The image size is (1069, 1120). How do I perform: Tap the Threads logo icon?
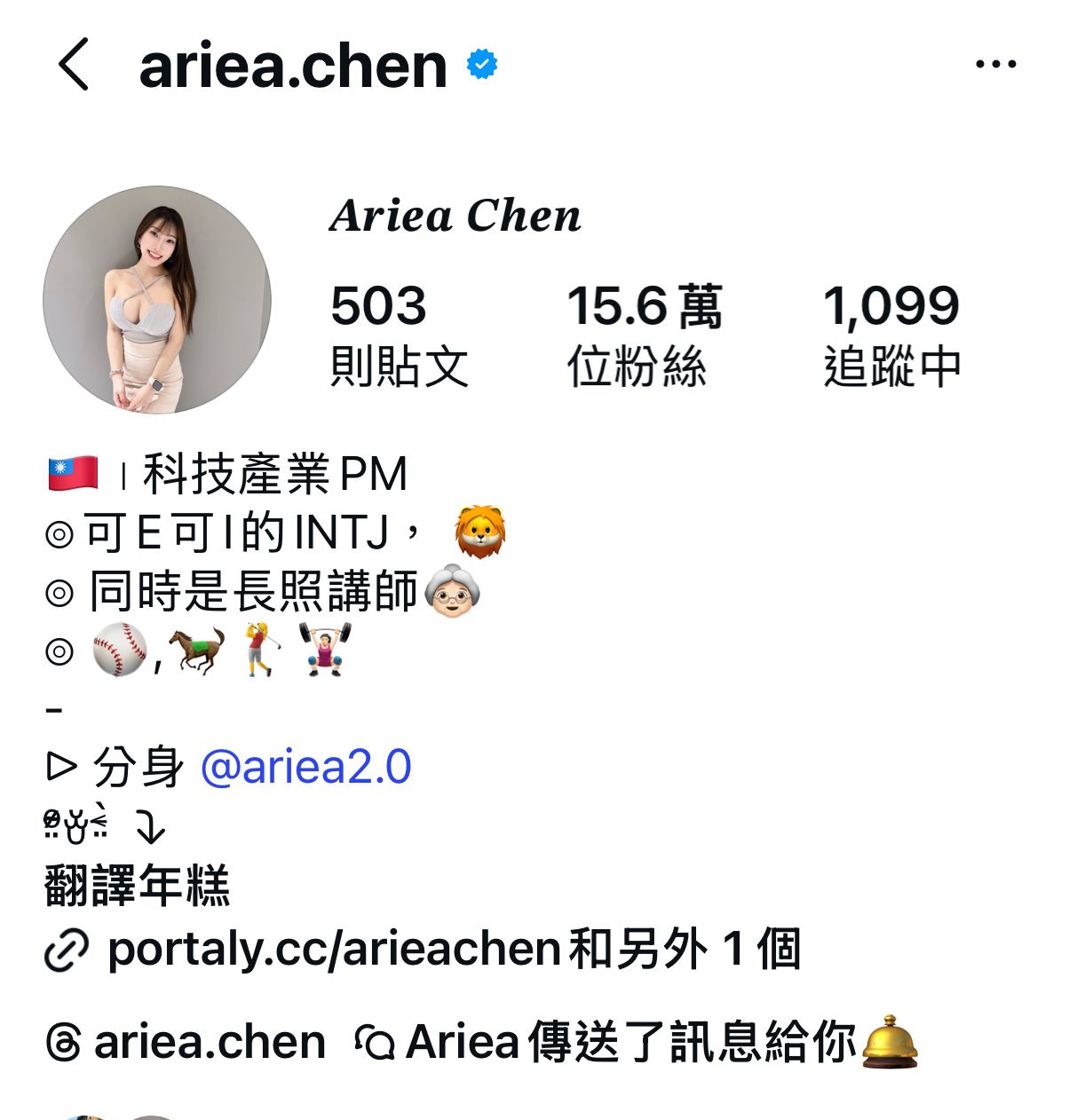[64, 1043]
